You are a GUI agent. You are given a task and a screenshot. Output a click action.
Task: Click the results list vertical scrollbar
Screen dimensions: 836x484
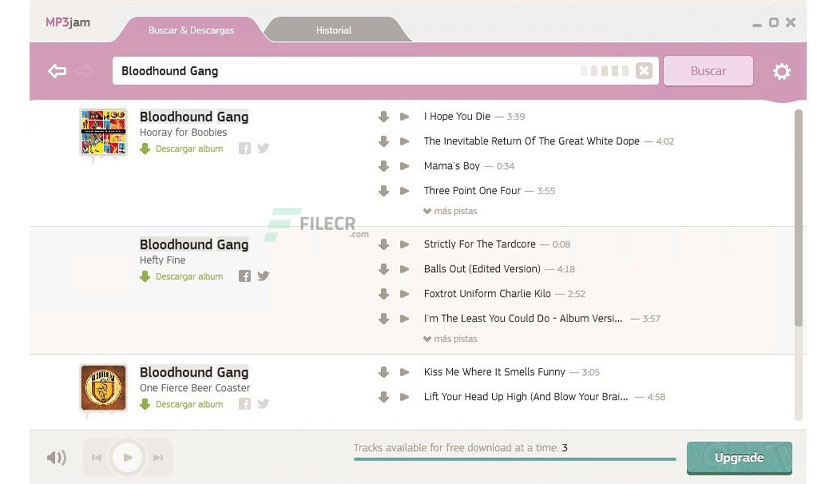point(798,217)
